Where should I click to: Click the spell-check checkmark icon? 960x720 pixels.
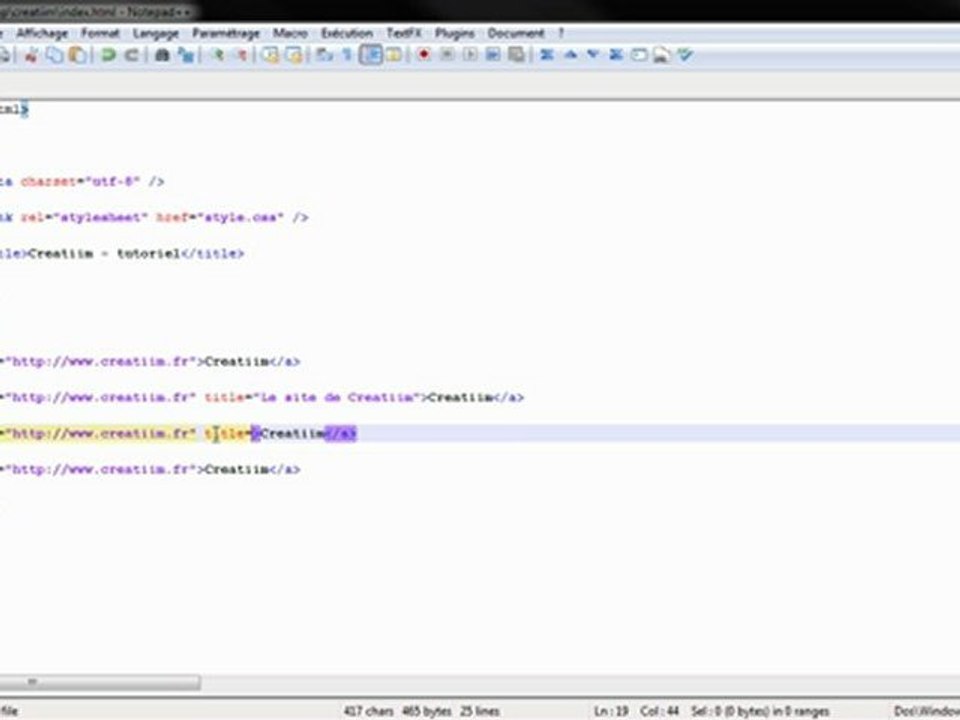pos(685,55)
